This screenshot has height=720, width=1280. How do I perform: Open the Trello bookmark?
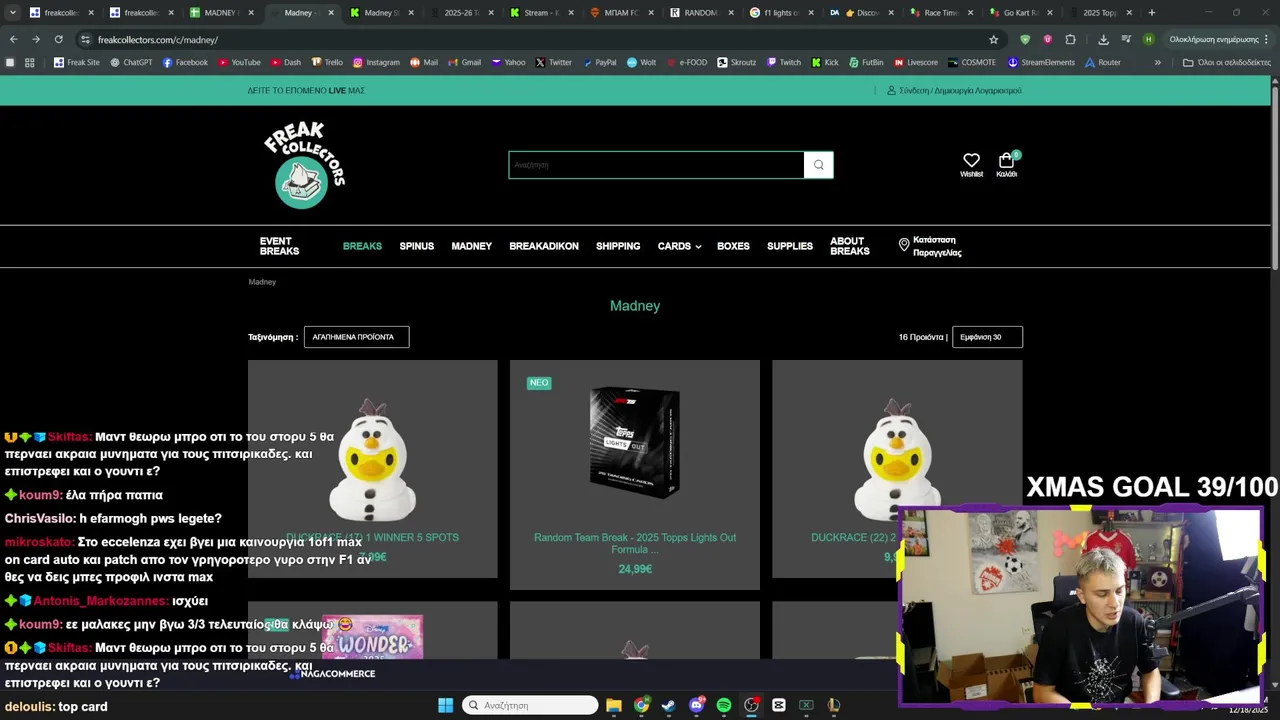[x=327, y=62]
